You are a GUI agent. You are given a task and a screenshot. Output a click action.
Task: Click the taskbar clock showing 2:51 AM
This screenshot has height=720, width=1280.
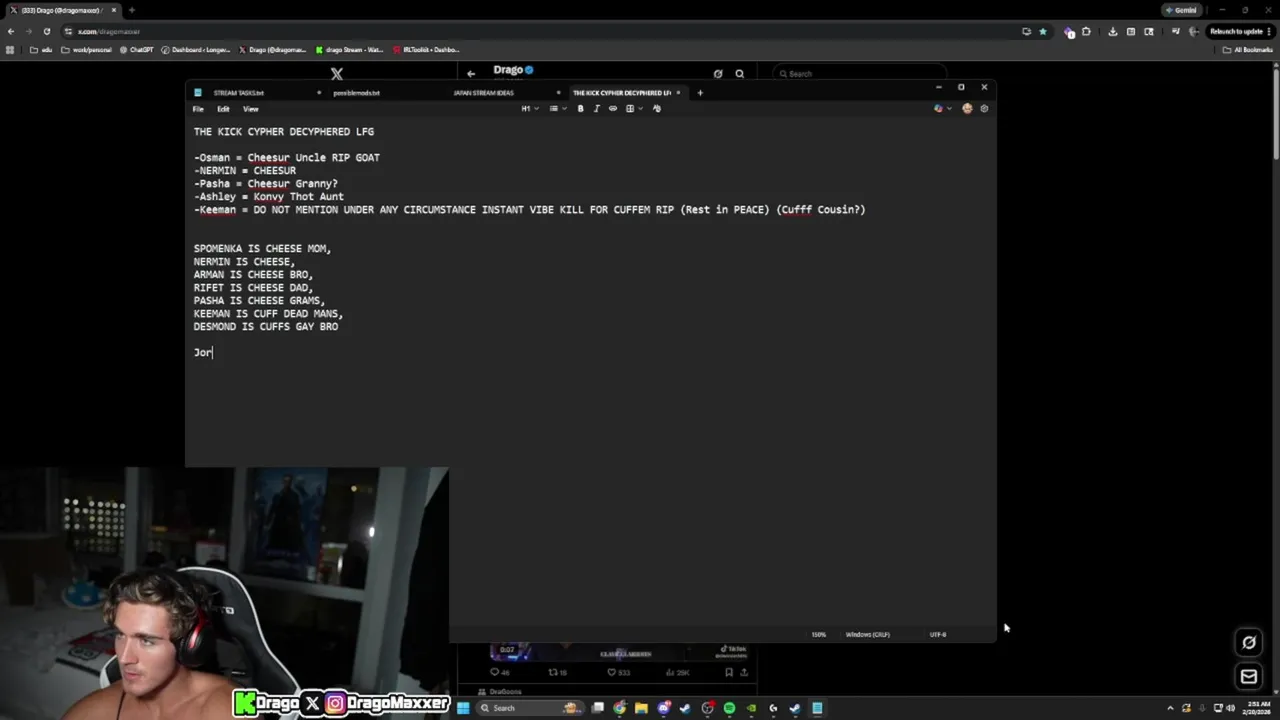point(1258,708)
